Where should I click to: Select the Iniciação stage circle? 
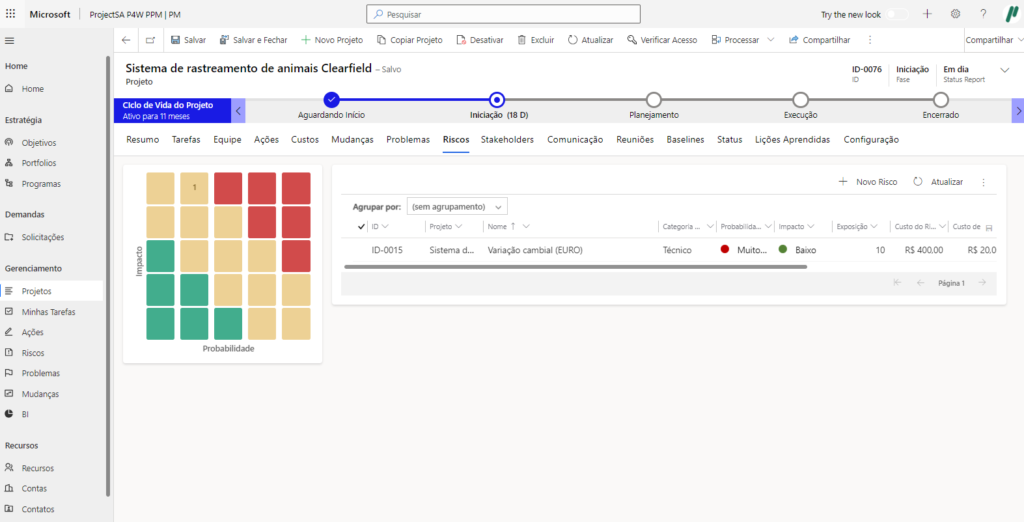click(497, 100)
